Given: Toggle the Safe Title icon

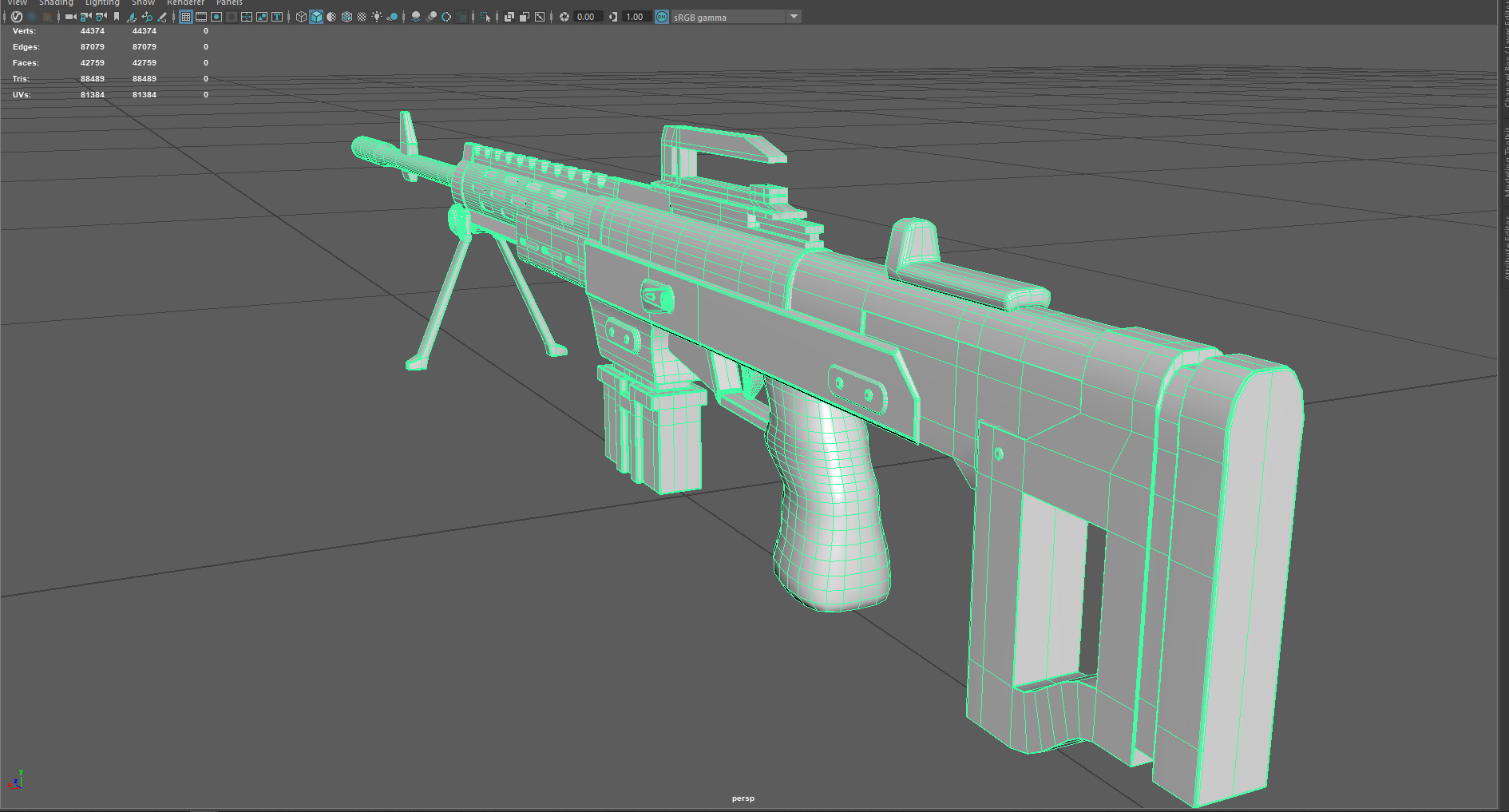Looking at the screenshot, I should (x=277, y=17).
